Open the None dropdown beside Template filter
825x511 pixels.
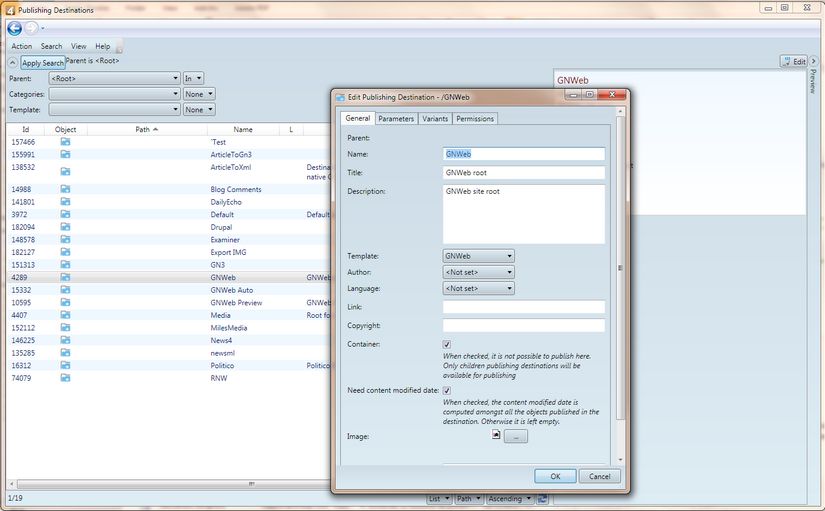pos(199,109)
